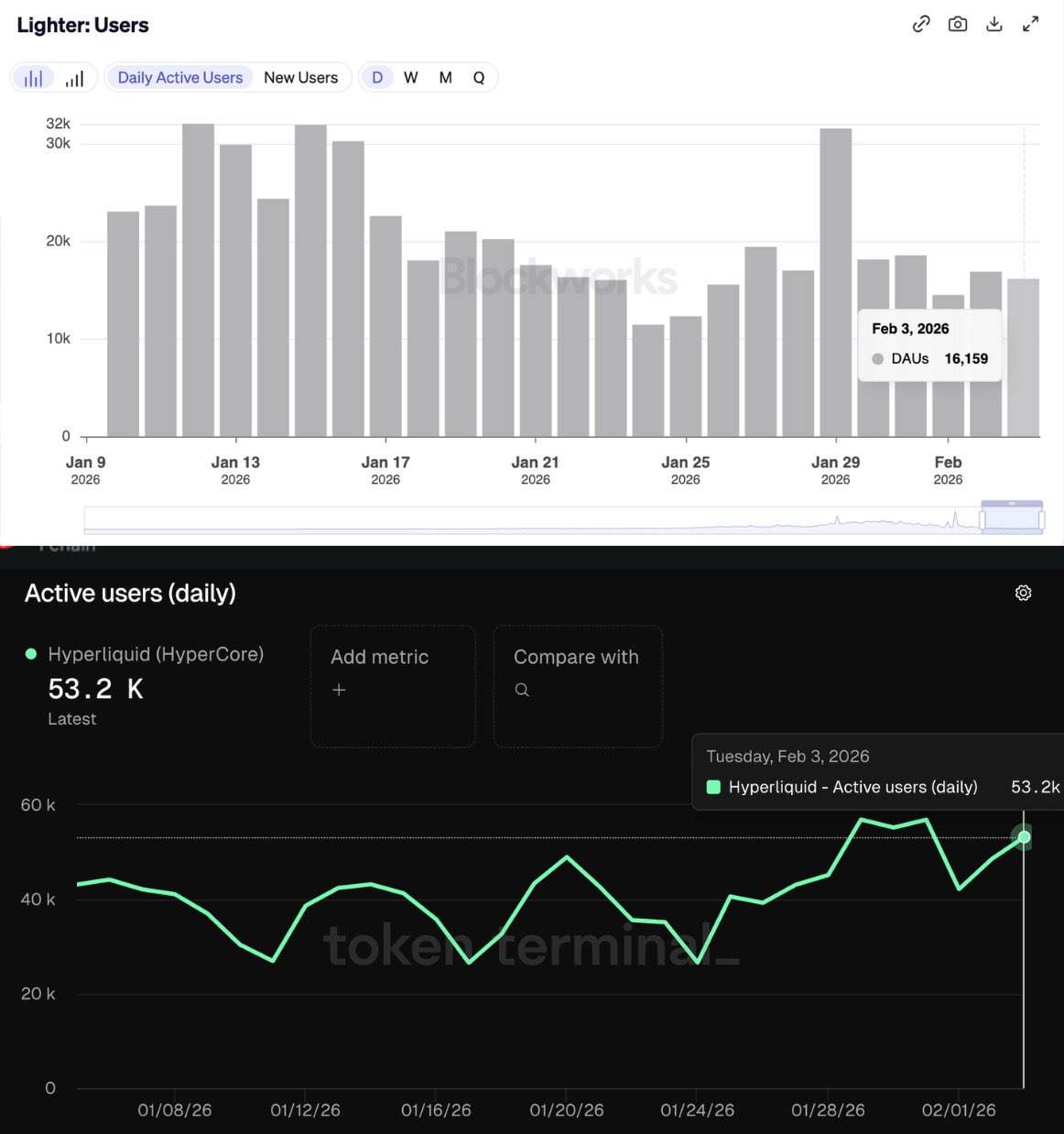Take a chart screenshot with camera icon

pos(958,25)
